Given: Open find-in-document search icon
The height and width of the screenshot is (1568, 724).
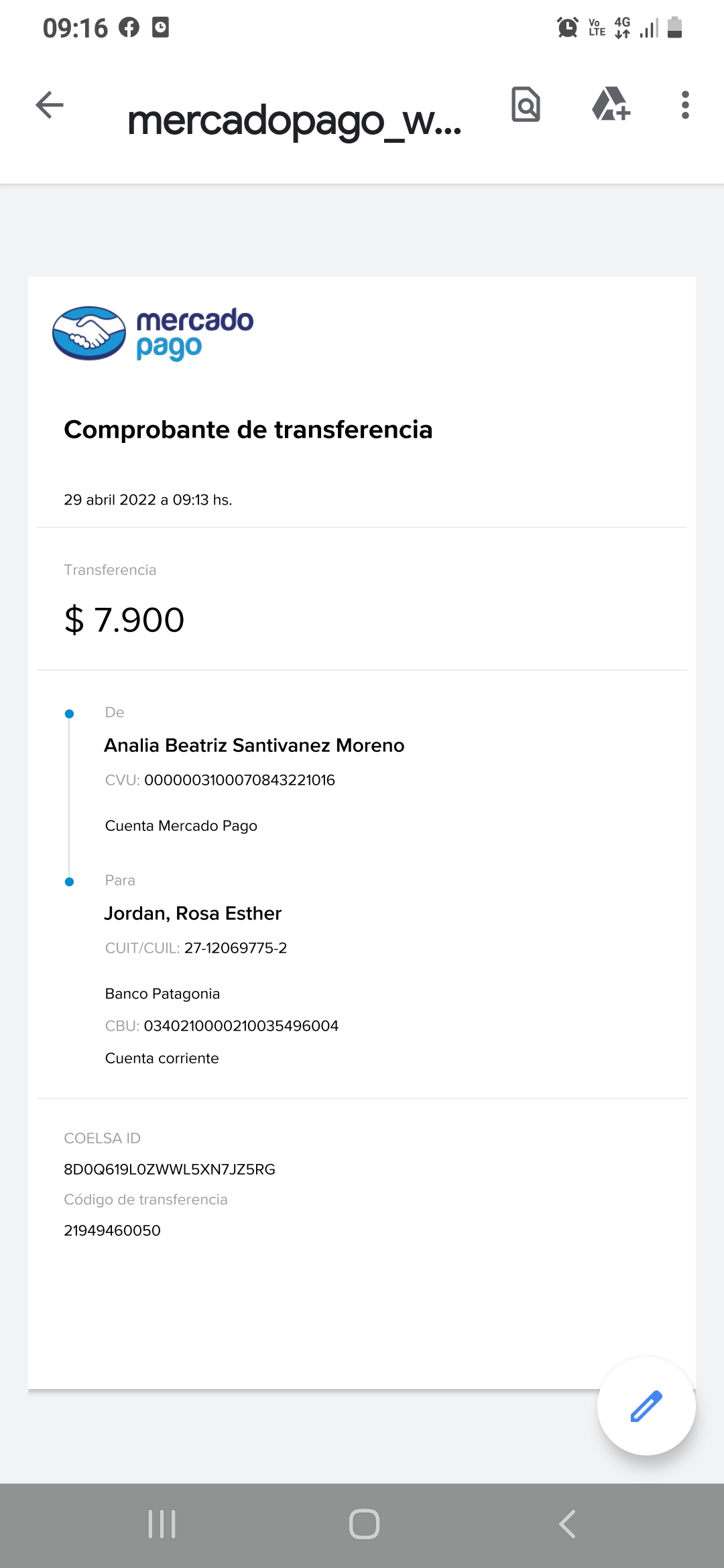Looking at the screenshot, I should click(526, 105).
